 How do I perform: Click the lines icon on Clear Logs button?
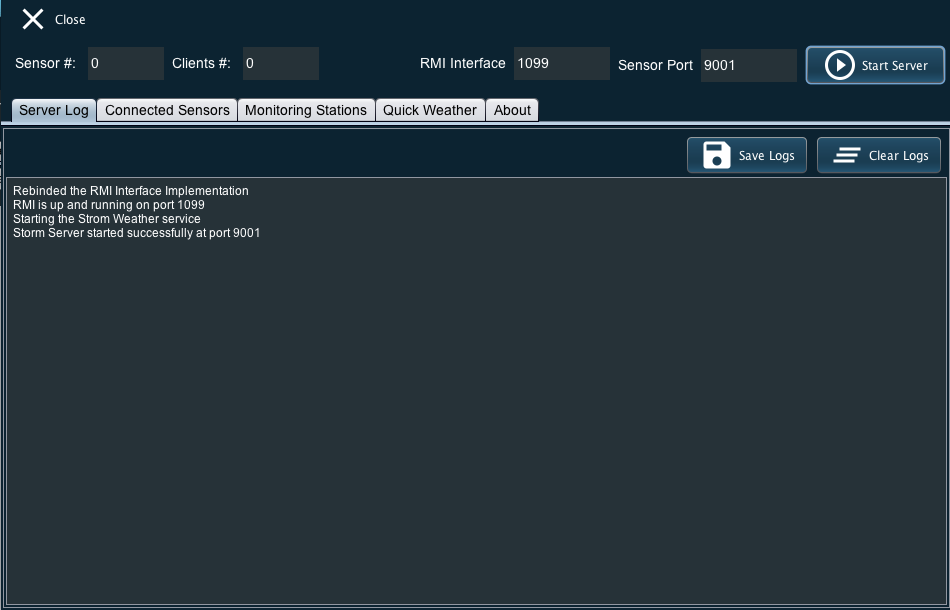pos(847,155)
